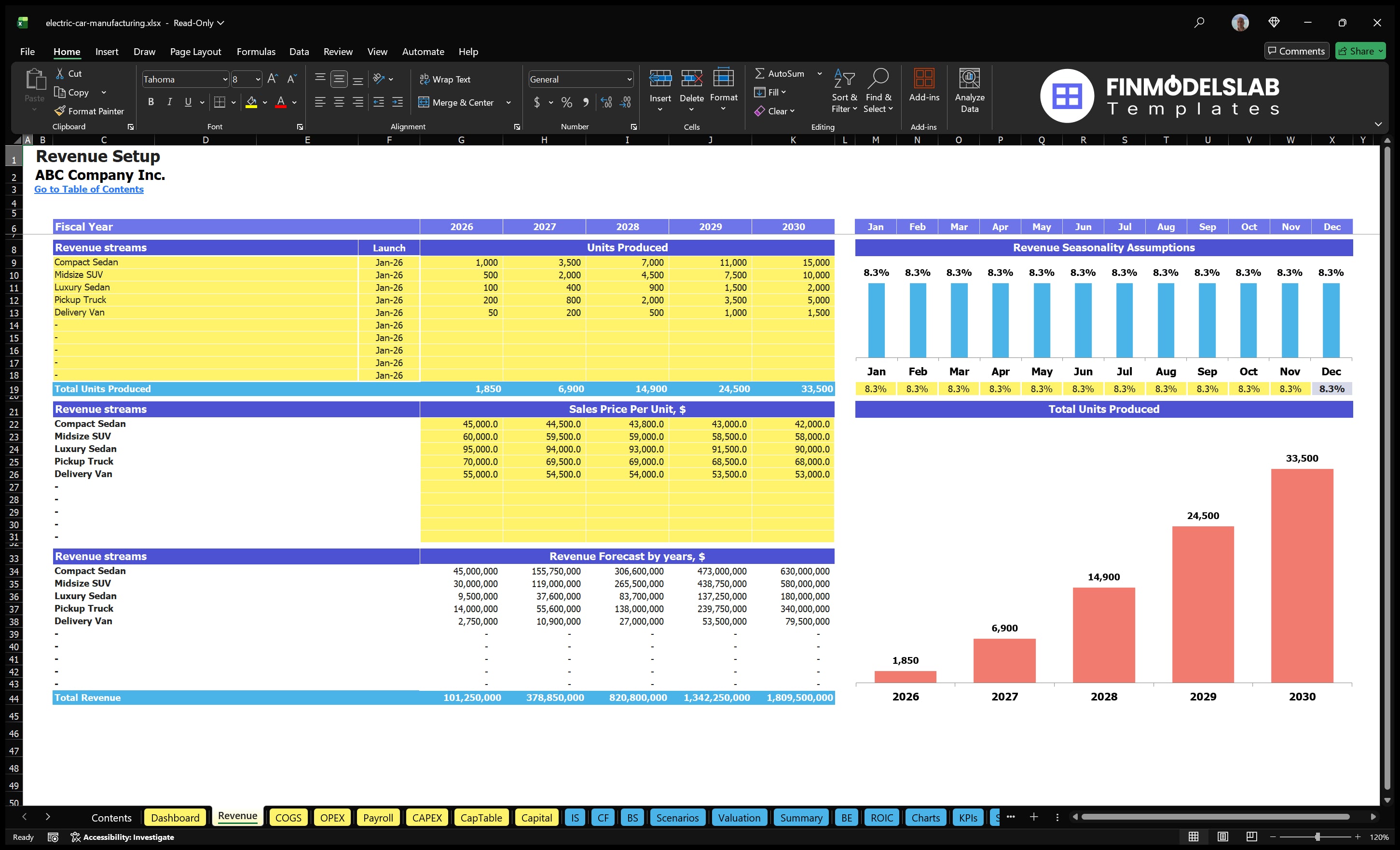Click the AutoSum icon

760,73
